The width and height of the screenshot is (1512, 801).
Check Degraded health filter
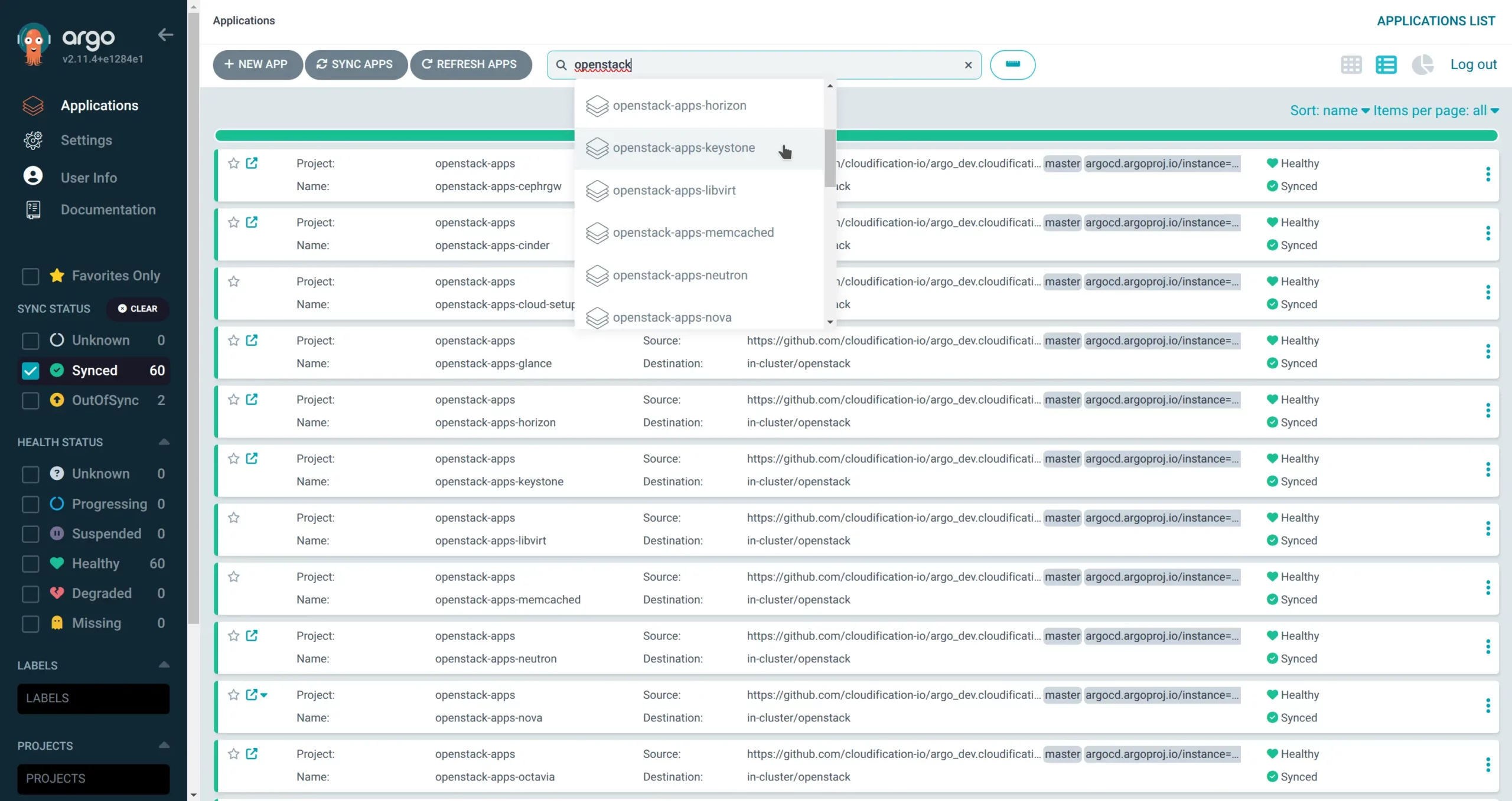(x=30, y=594)
